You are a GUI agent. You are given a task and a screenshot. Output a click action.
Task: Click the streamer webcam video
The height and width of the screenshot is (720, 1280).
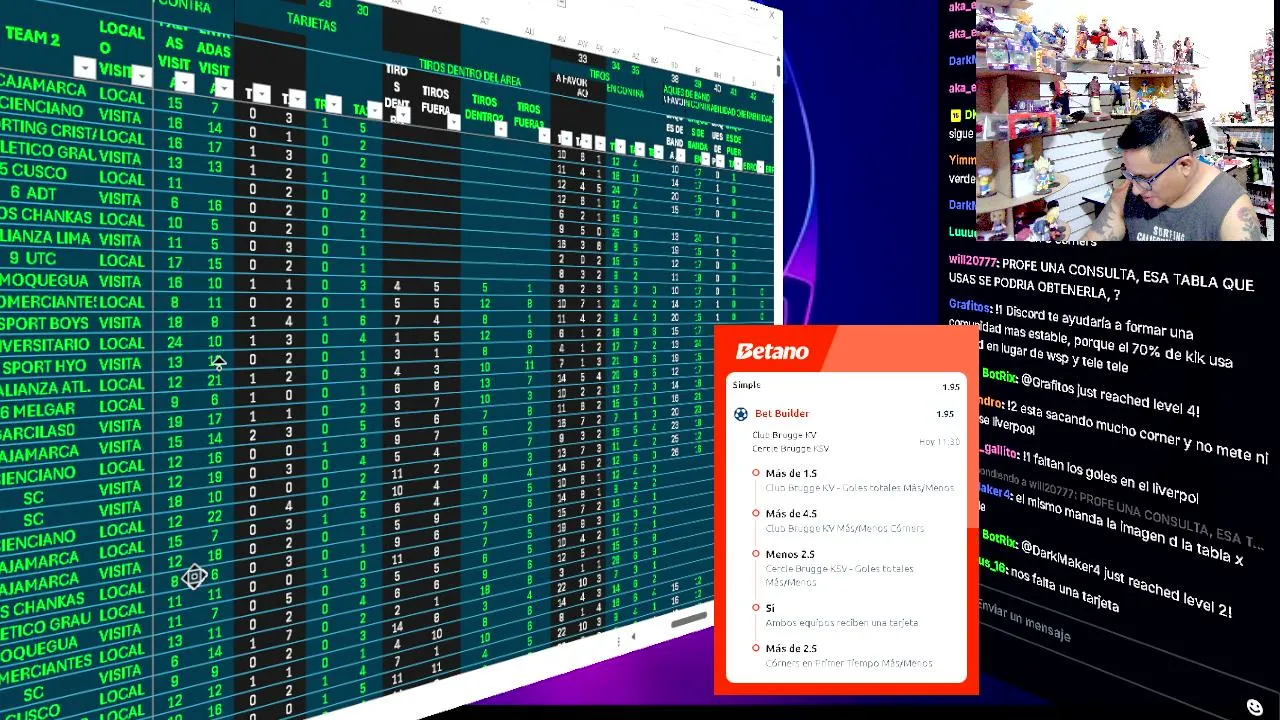1124,121
